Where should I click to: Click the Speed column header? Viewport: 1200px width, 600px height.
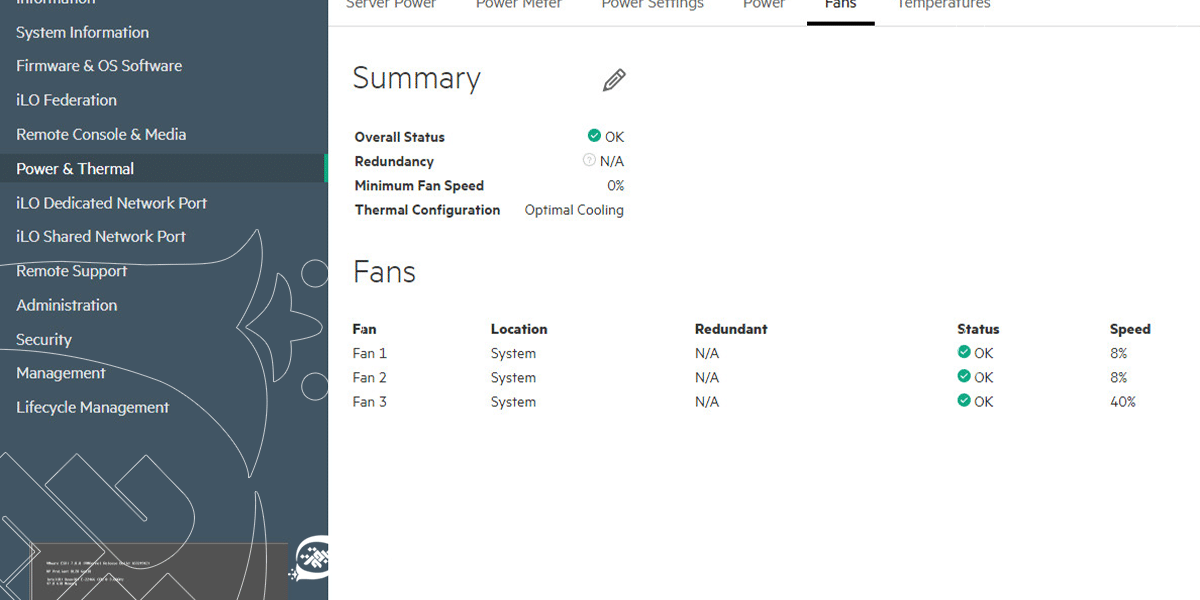pos(1130,329)
